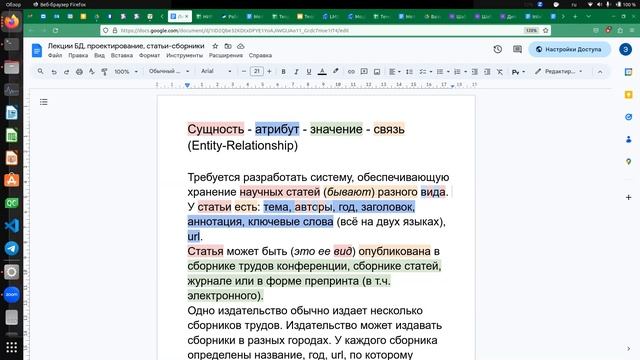Open Google Tasks side panel

click(629, 117)
